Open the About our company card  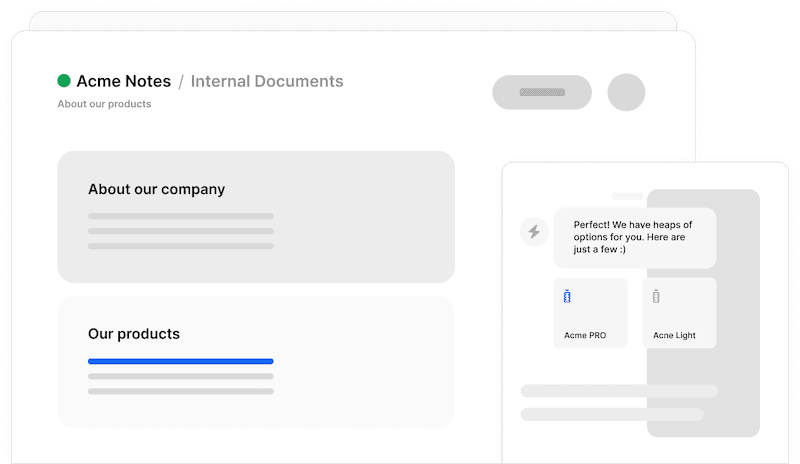pos(256,217)
